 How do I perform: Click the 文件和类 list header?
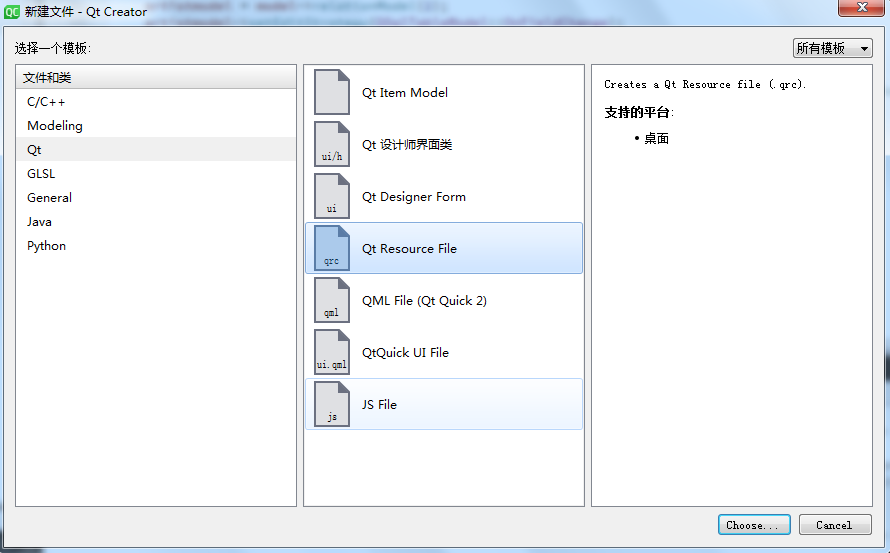(156, 77)
